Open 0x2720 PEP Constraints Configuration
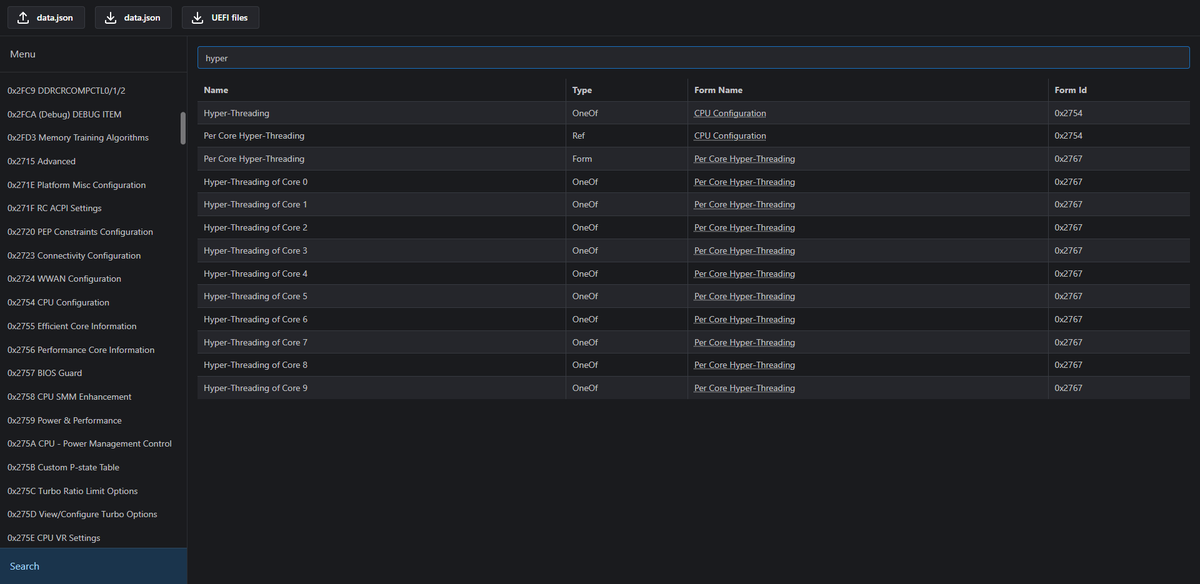The image size is (1200, 584). pos(80,232)
